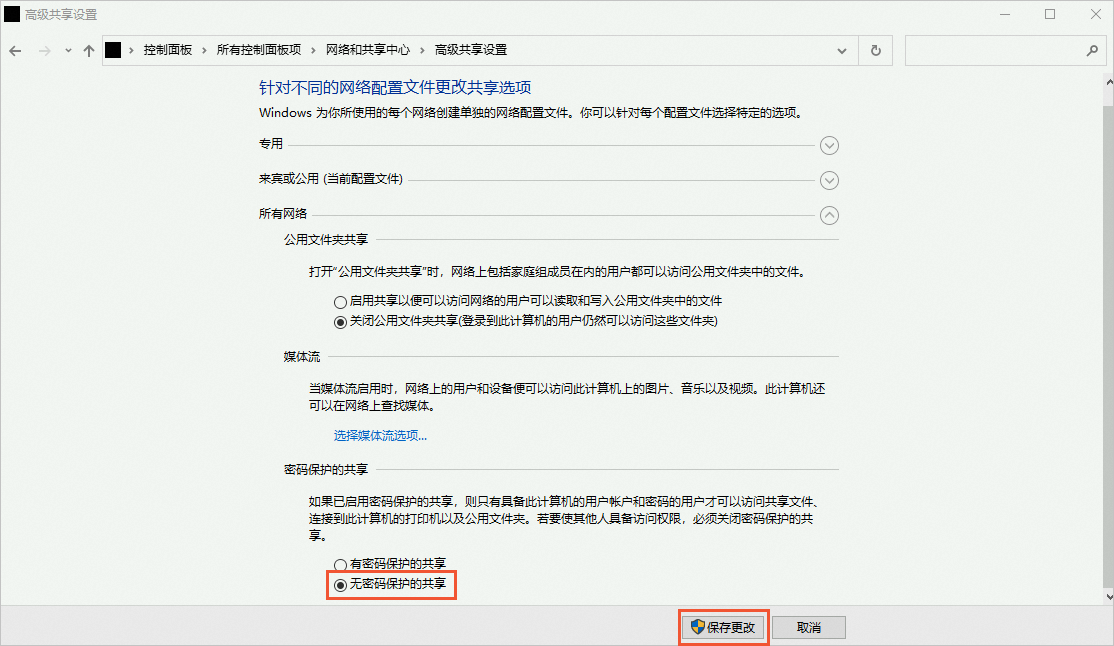Maximize the 高级共享设置 window
Image resolution: width=1114 pixels, height=646 pixels.
[x=1050, y=14]
